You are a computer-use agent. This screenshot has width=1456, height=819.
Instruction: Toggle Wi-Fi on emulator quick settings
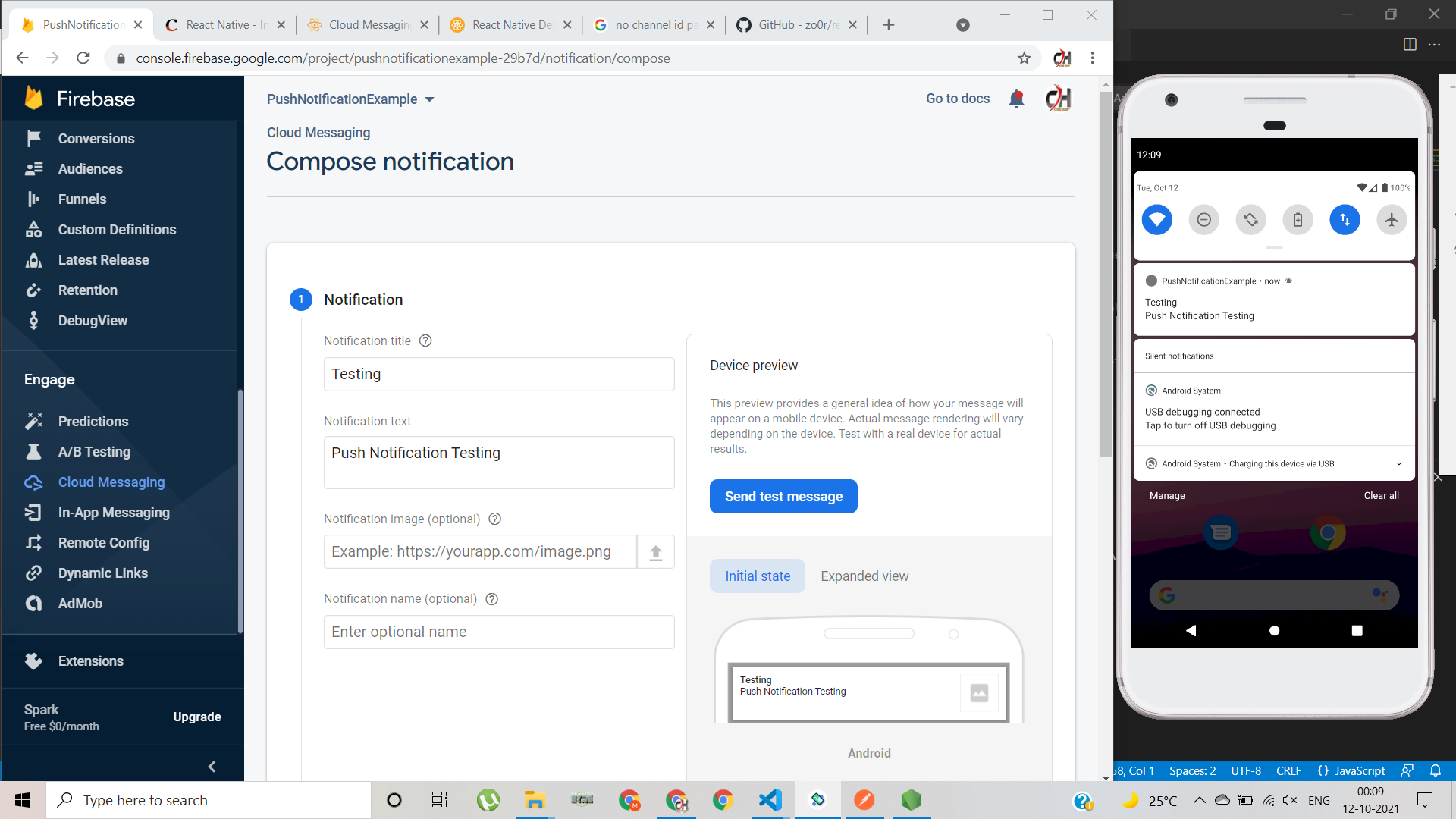tap(1157, 220)
